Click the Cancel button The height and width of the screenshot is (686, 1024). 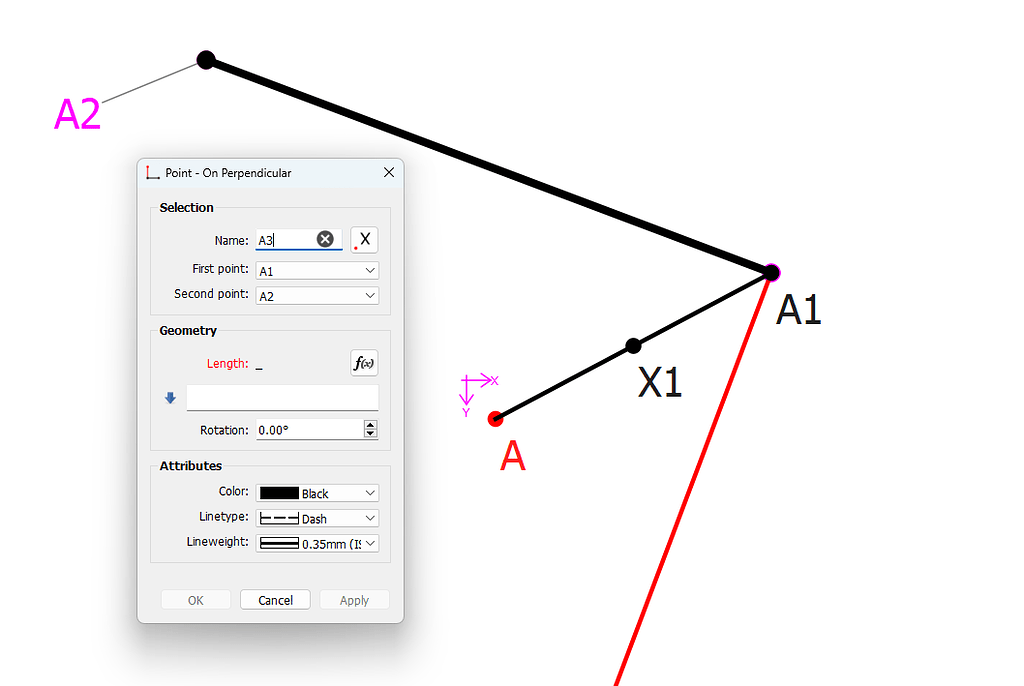(275, 600)
